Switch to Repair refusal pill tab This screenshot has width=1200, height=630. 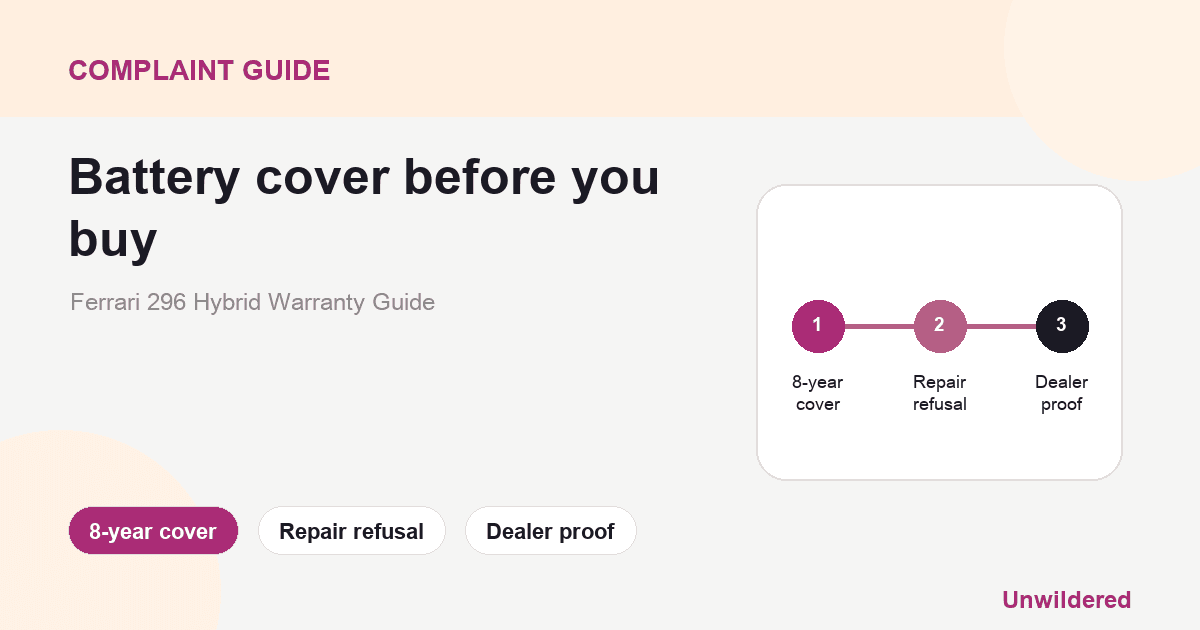click(x=352, y=531)
